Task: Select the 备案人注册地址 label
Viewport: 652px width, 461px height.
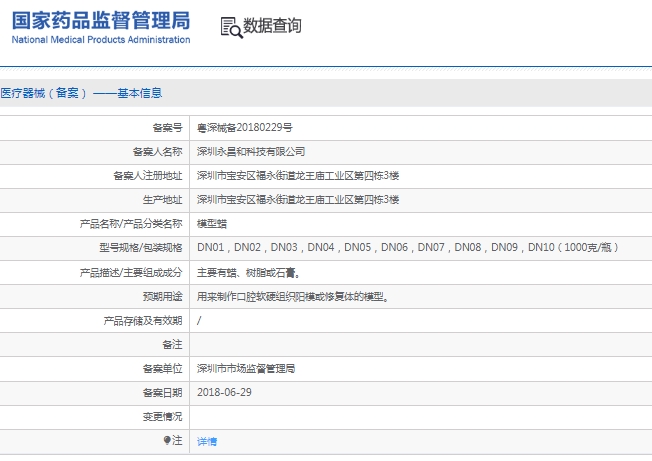Action: coord(148,176)
